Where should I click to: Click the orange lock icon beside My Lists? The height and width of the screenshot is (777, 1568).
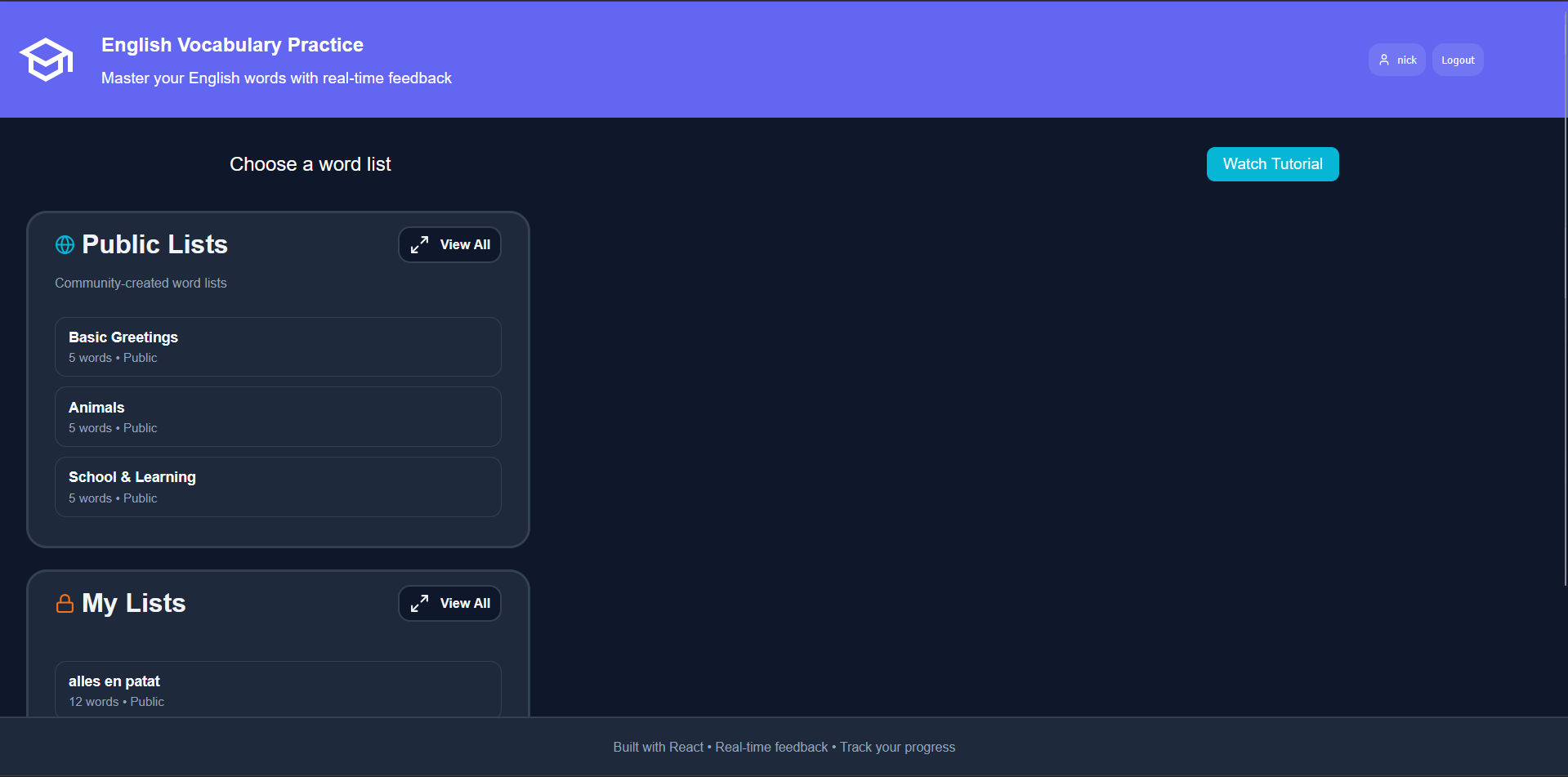pyautogui.click(x=65, y=604)
